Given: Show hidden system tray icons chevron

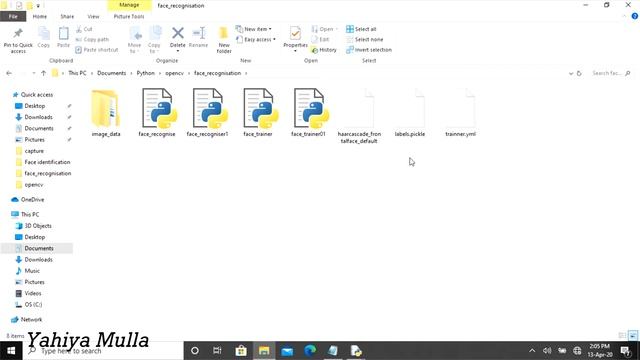Looking at the screenshot, I should (532, 351).
